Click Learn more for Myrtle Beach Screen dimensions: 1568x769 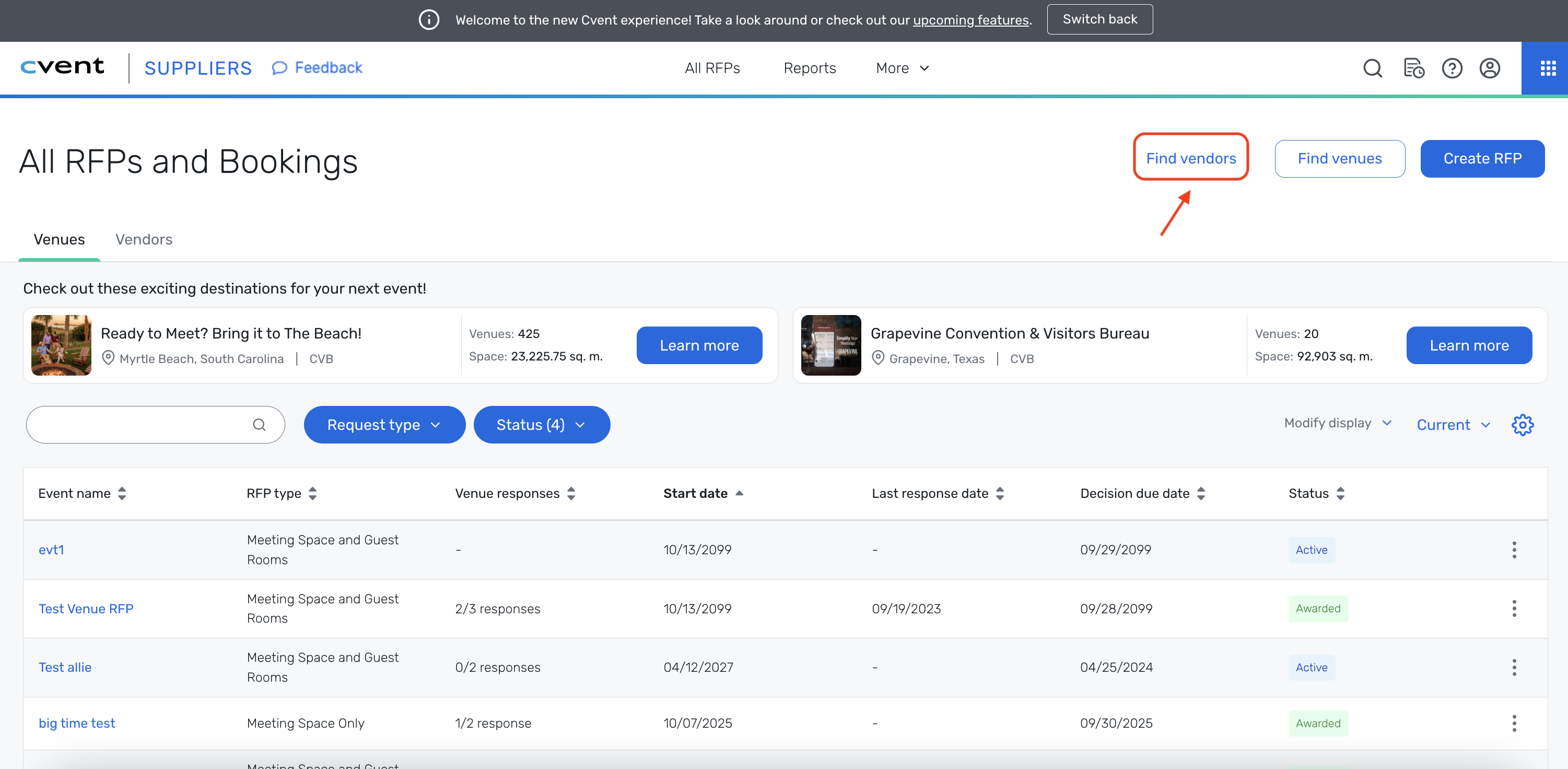(699, 345)
